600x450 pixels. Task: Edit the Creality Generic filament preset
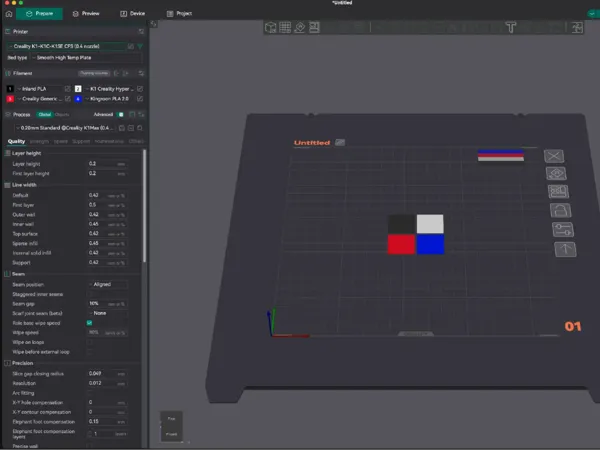point(68,99)
